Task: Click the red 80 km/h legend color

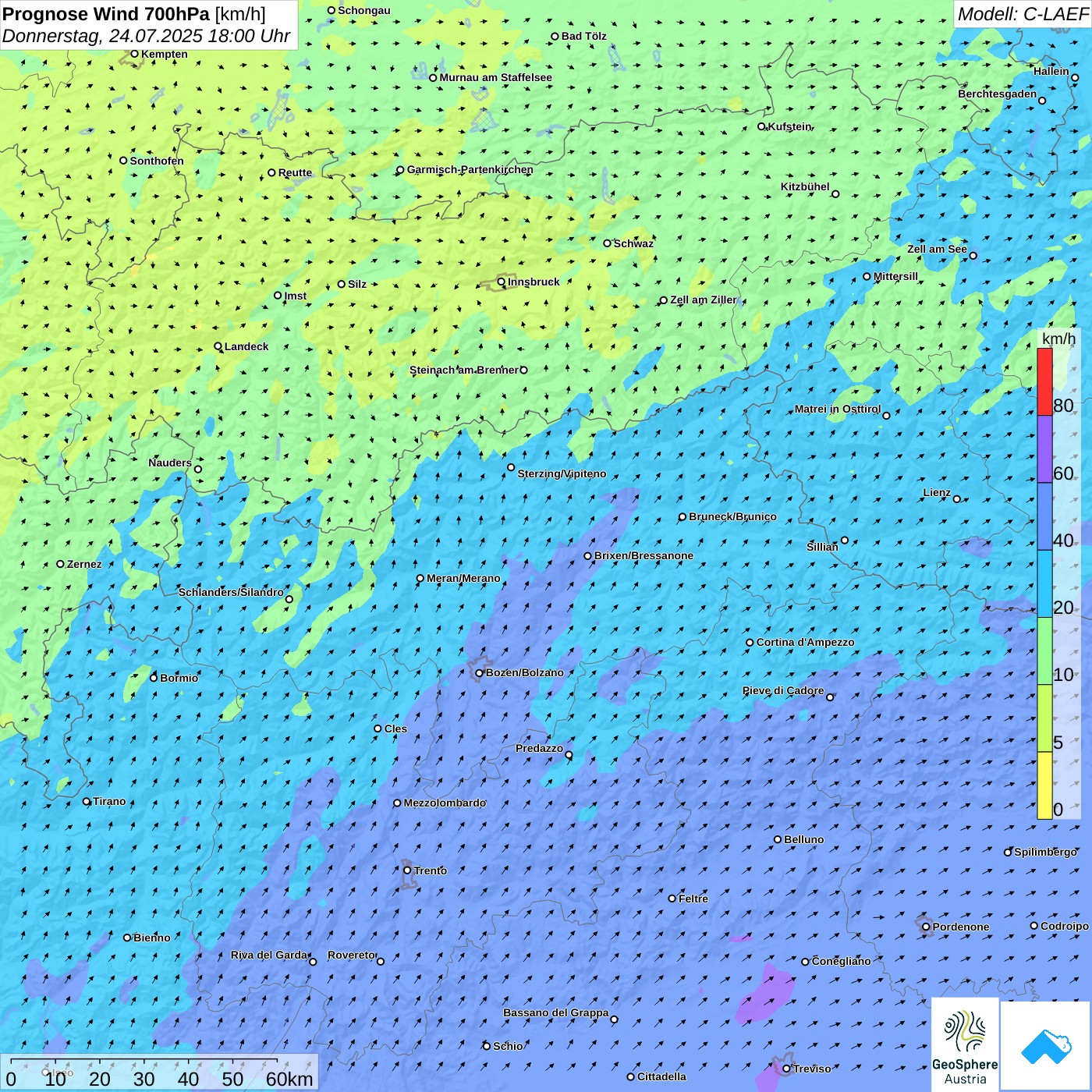Action: [x=1044, y=381]
